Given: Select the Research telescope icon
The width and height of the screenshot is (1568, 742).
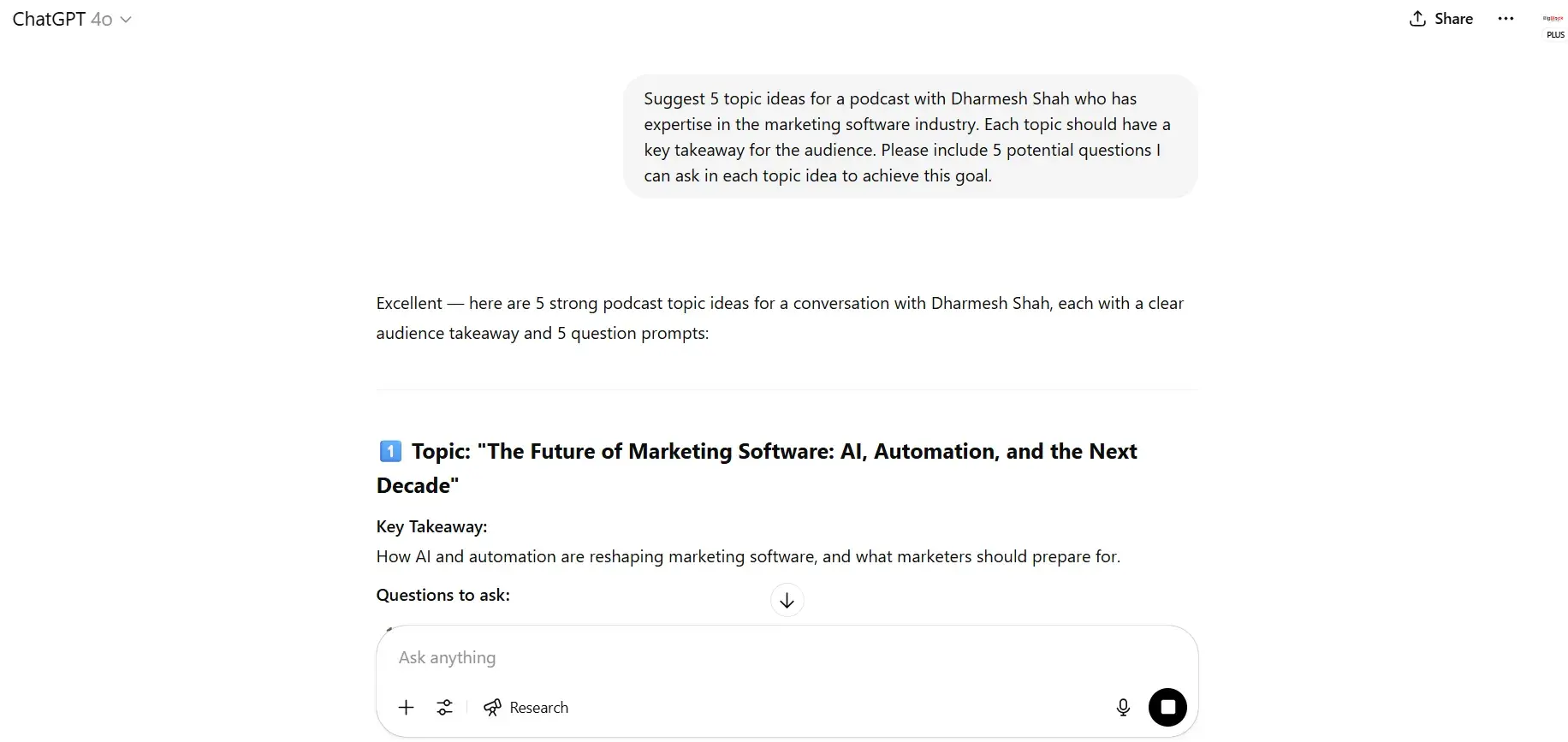Looking at the screenshot, I should 493,707.
